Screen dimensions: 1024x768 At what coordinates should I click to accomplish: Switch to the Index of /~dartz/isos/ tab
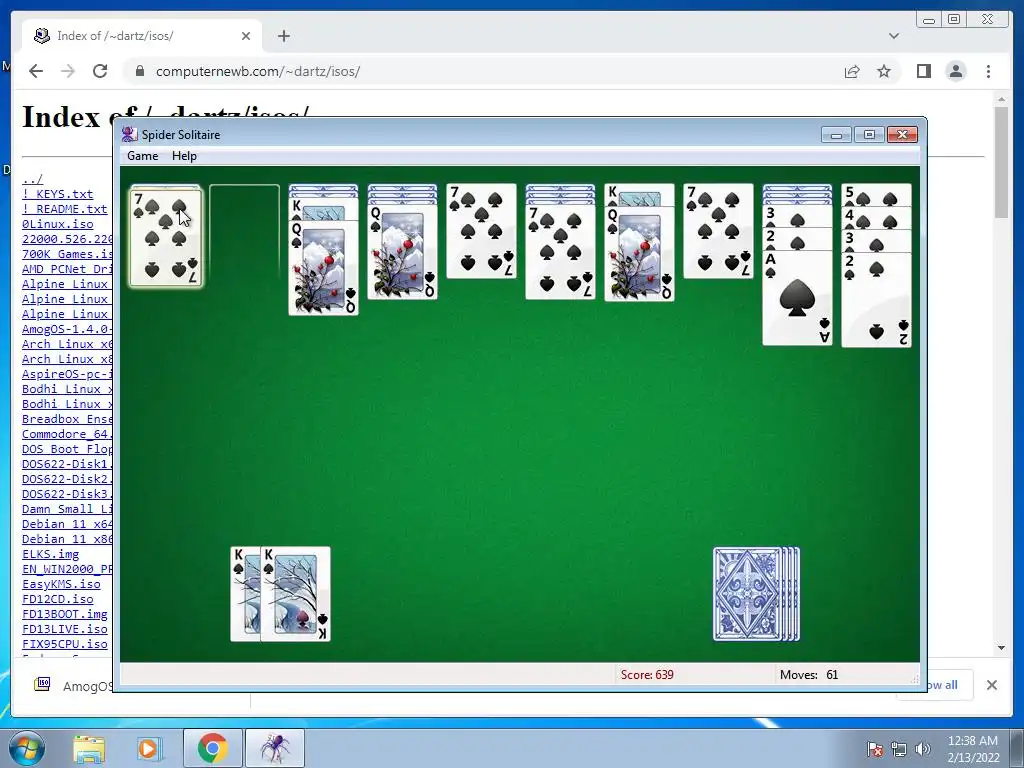coord(142,36)
